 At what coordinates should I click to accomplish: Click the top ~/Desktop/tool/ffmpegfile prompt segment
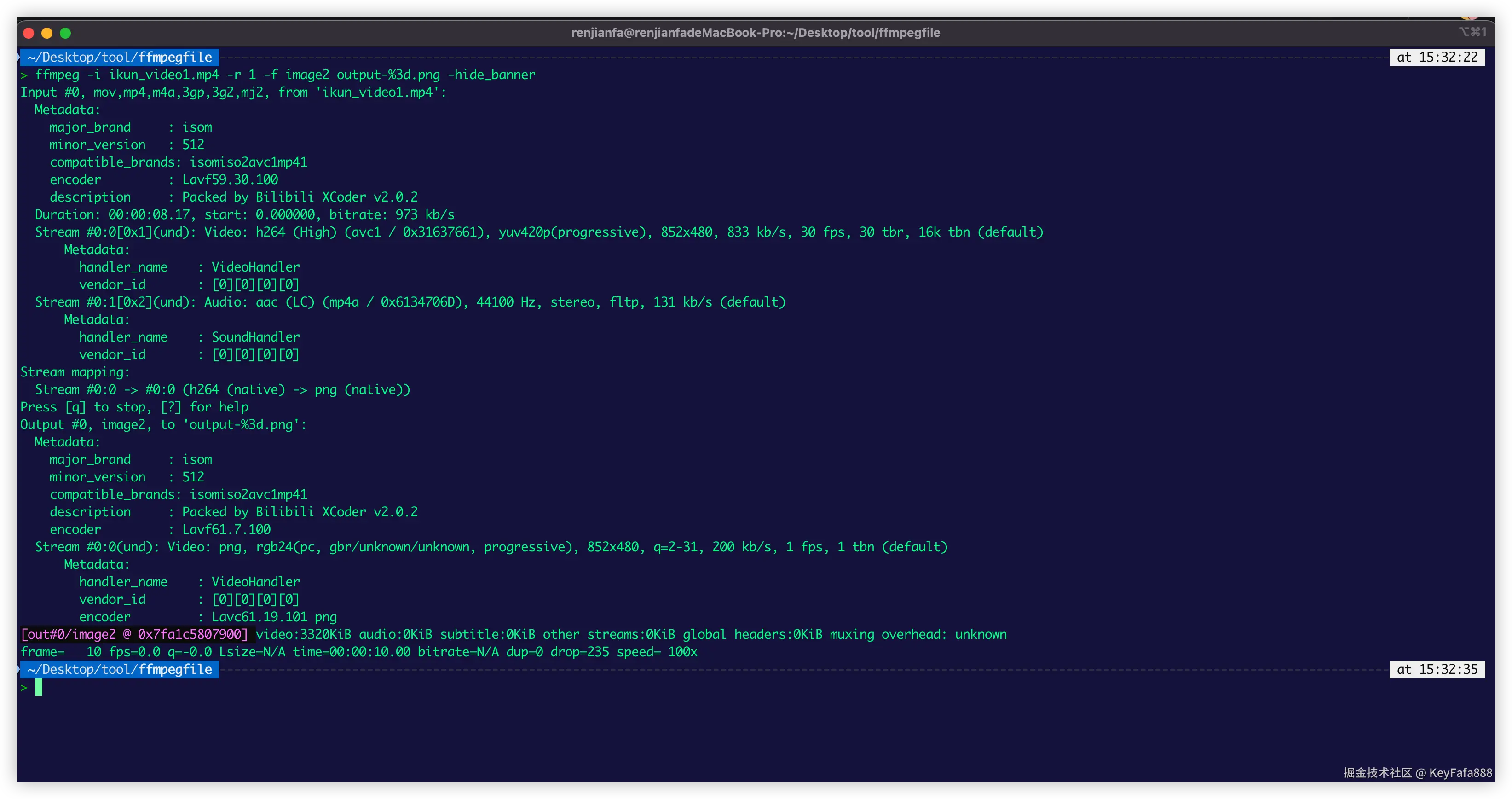[x=119, y=58]
